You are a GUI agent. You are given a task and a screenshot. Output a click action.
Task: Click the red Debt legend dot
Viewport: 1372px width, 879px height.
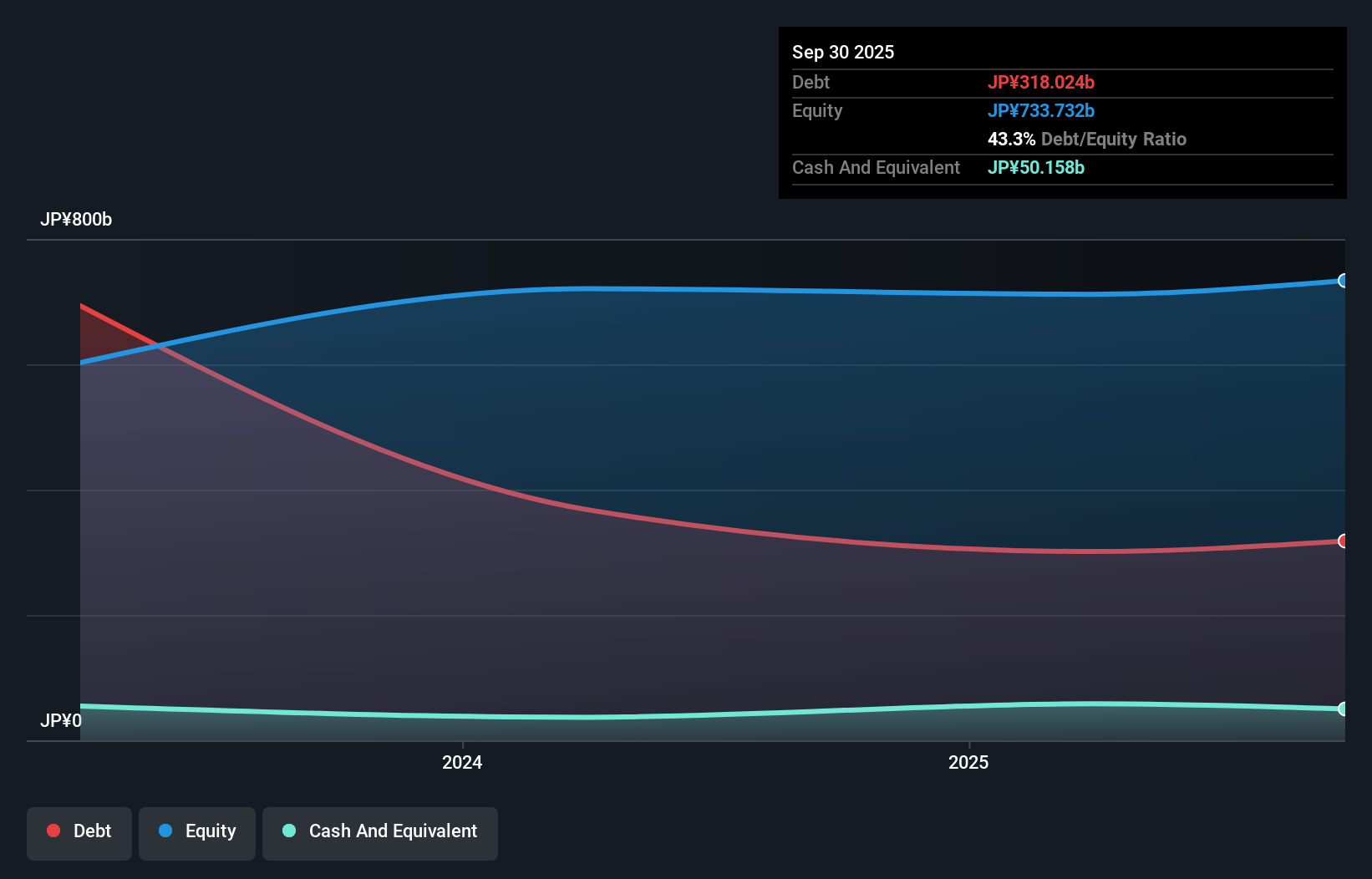click(53, 831)
